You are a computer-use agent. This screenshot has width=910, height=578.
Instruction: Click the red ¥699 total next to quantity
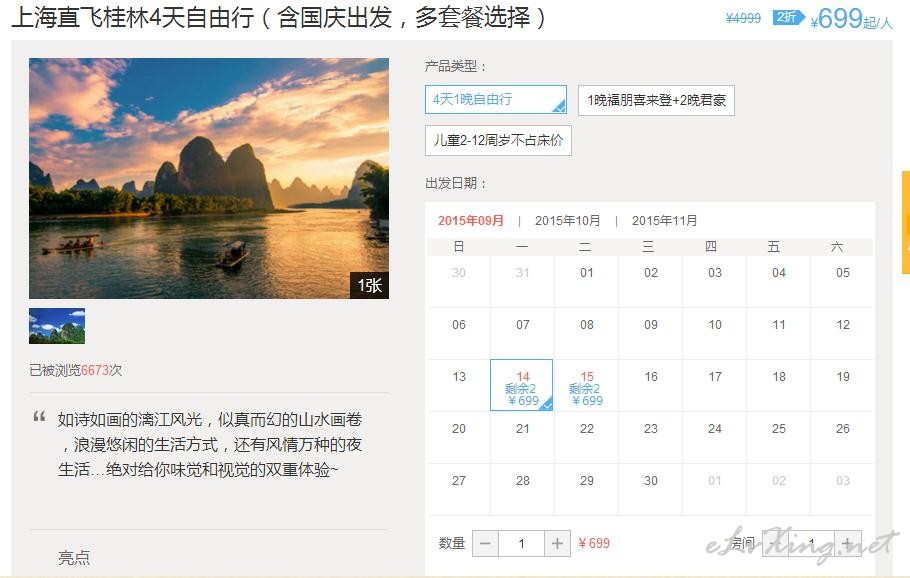click(594, 544)
